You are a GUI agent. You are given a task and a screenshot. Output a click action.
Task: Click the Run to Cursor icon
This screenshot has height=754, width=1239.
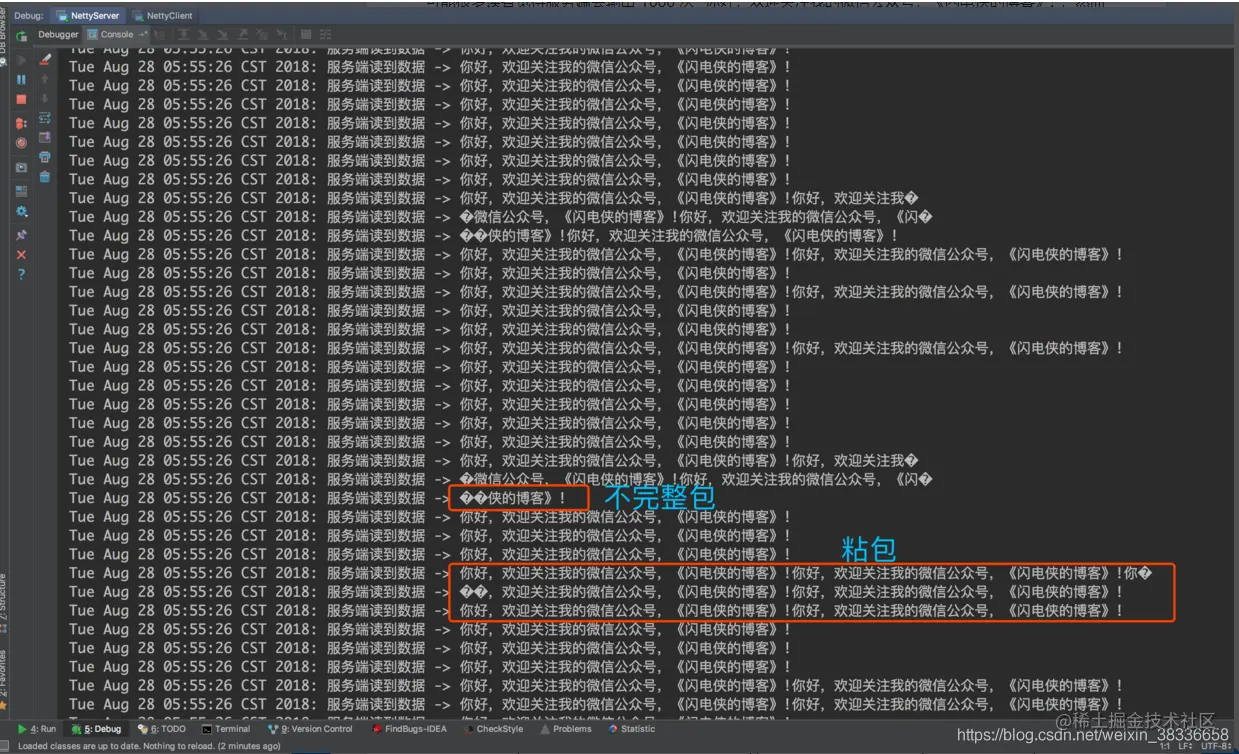pyautogui.click(x=282, y=35)
